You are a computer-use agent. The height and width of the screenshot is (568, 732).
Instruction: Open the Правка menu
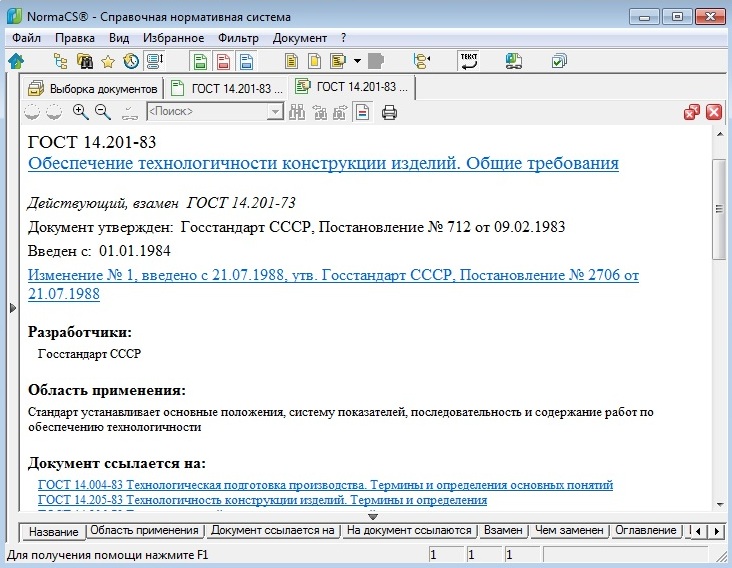[x=75, y=38]
